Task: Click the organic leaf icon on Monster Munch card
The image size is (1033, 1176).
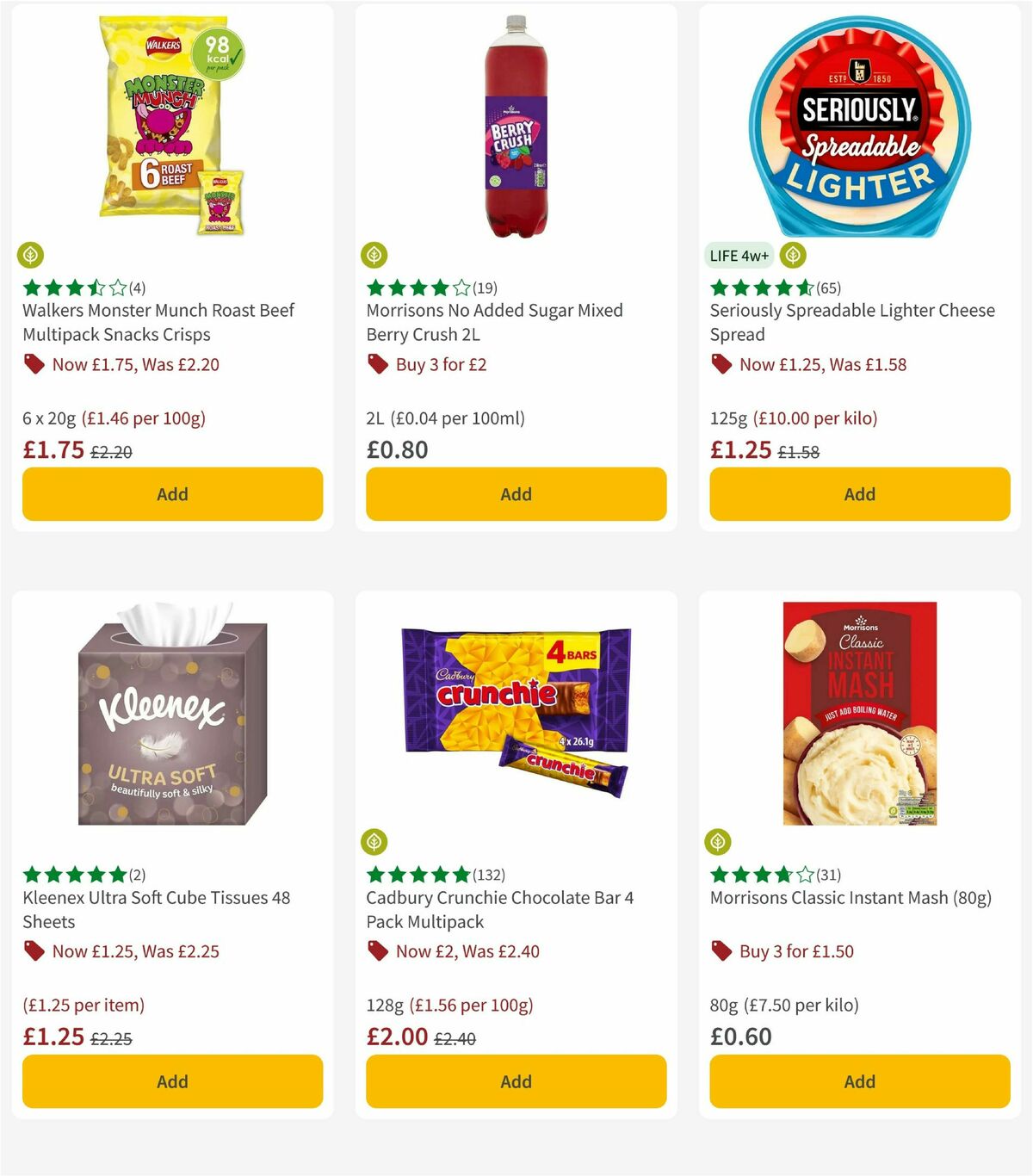Action: point(31,255)
